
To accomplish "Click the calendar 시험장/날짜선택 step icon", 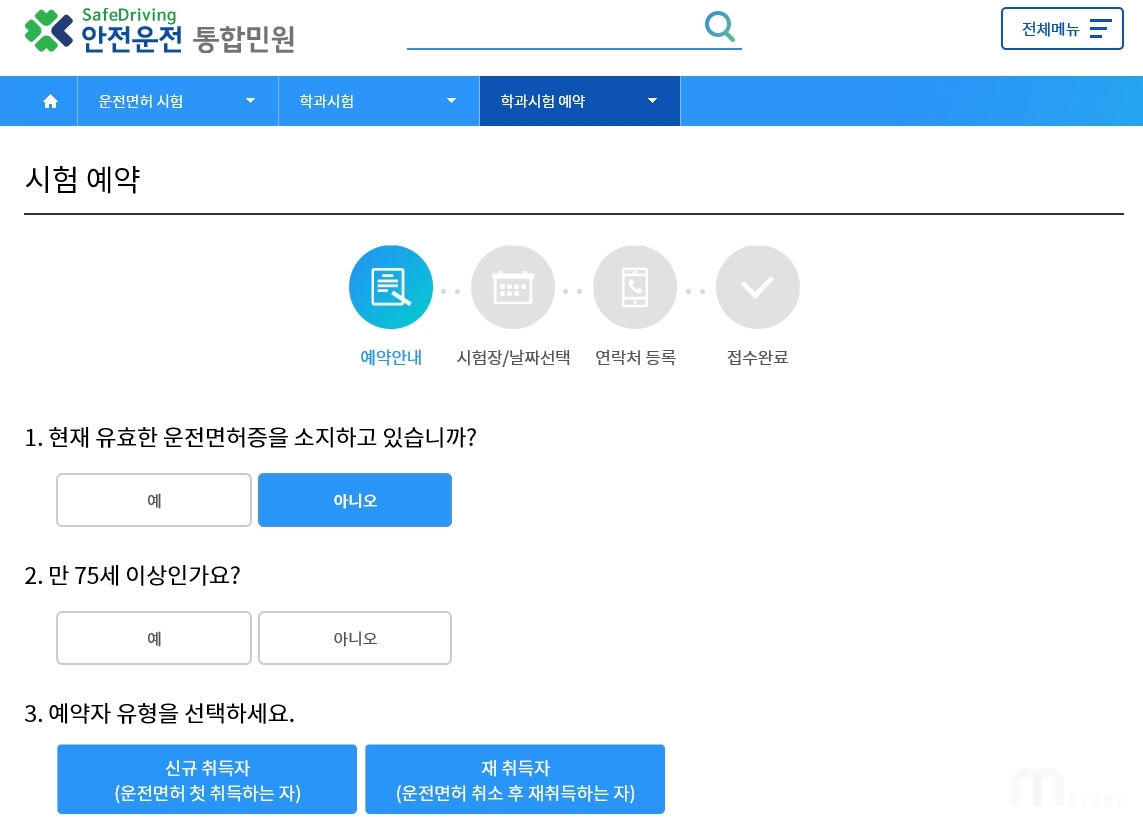I will pos(513,287).
